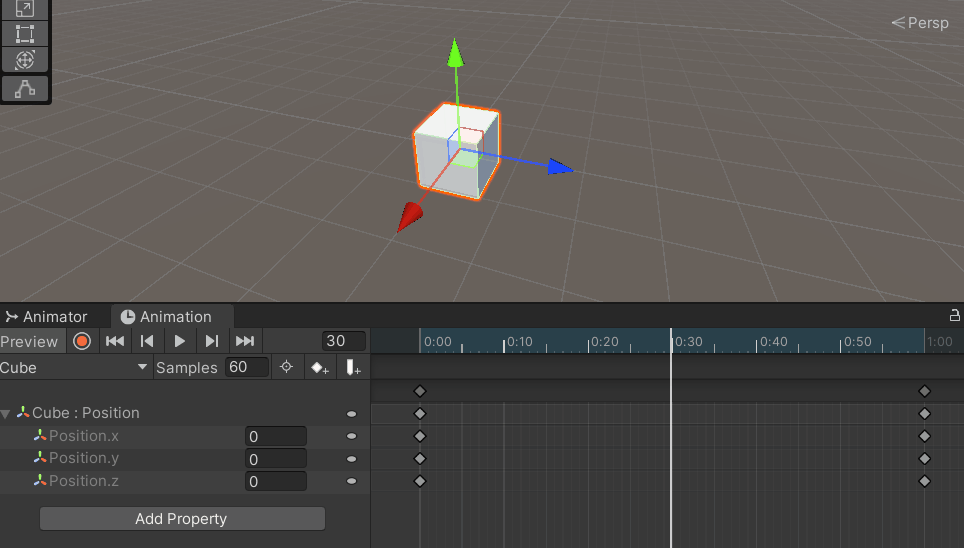Image resolution: width=964 pixels, height=548 pixels.
Task: Toggle the Persp projection label
Action: [x=920, y=23]
